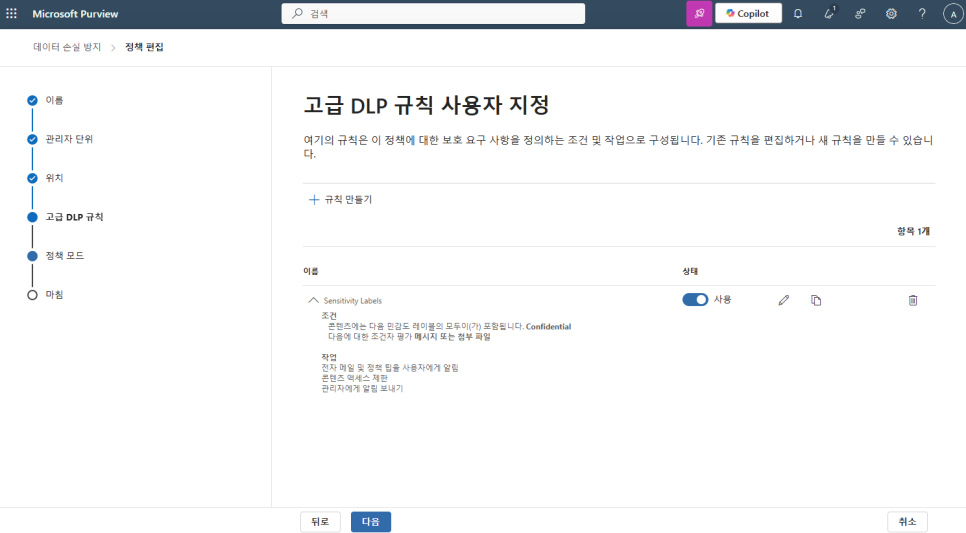
Task: Open the what's new icon with badge
Action: pos(829,13)
